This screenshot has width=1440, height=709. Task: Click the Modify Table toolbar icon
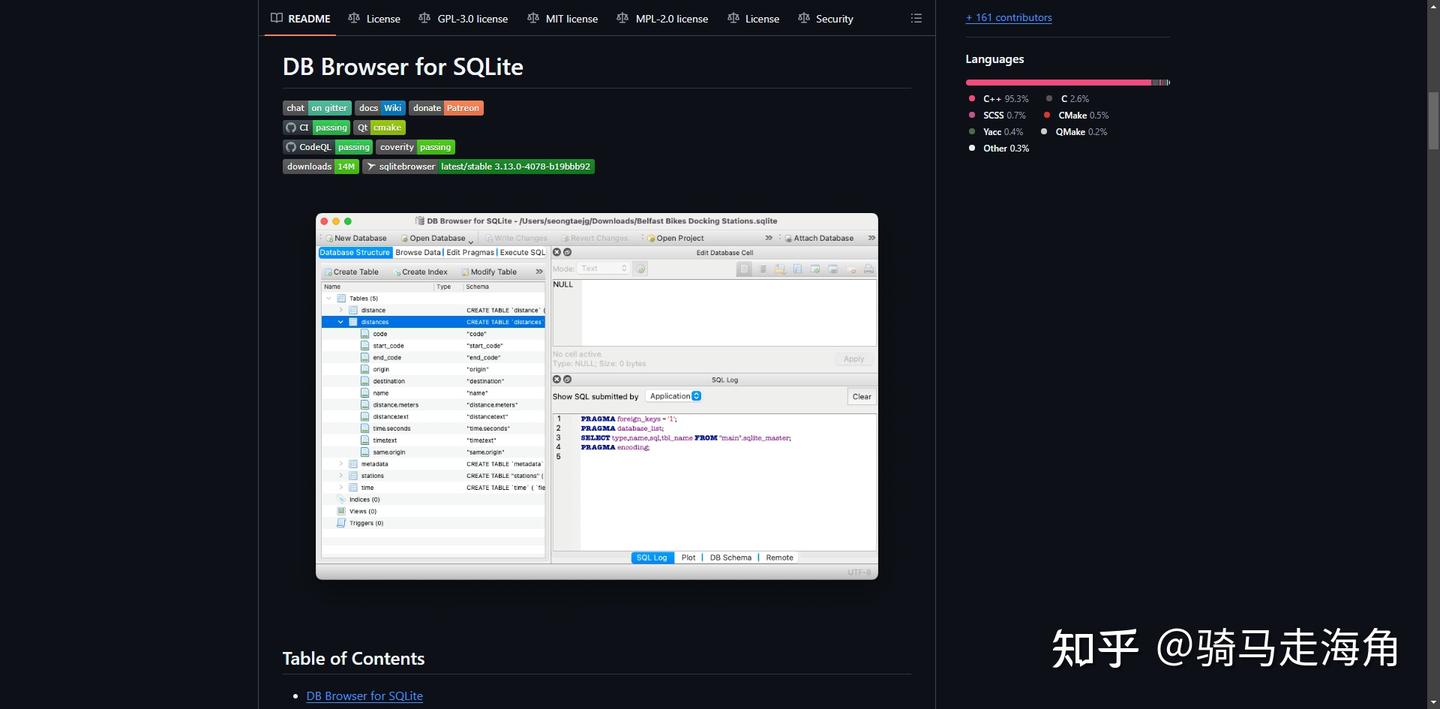[465, 272]
